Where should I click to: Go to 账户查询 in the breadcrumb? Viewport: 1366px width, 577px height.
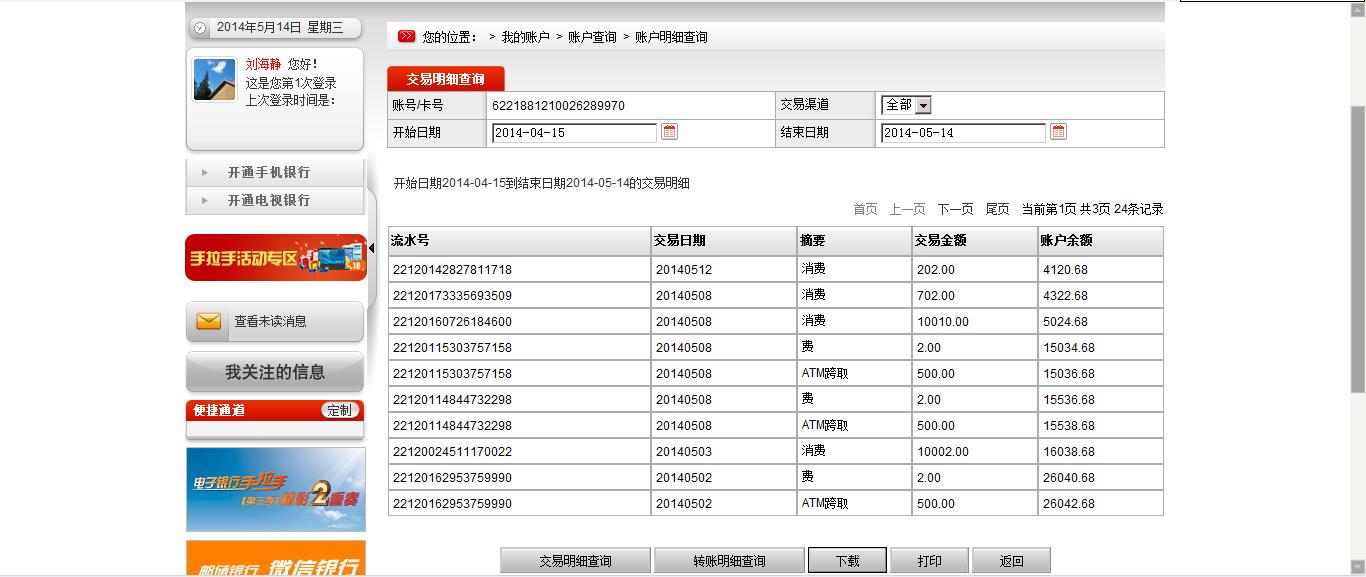pos(592,37)
